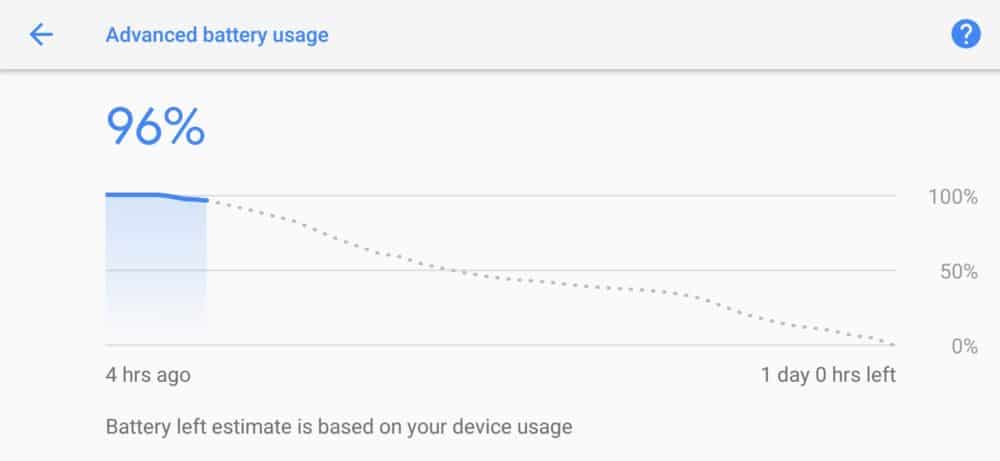The image size is (1000, 461).
Task: Click the 0% baseline of the chart
Action: (x=501, y=345)
